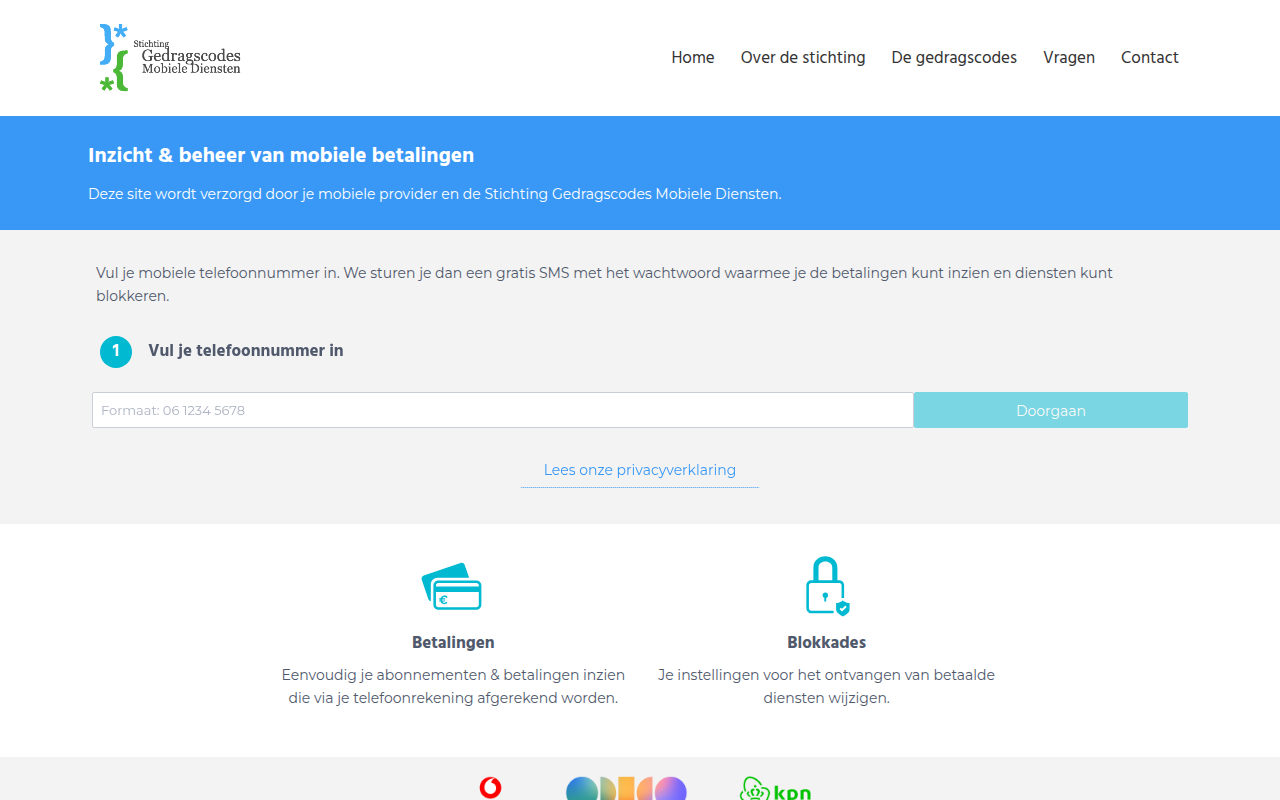
Task: Click the 'Deze site wordt verzorgd' banner subtitle
Action: [435, 194]
